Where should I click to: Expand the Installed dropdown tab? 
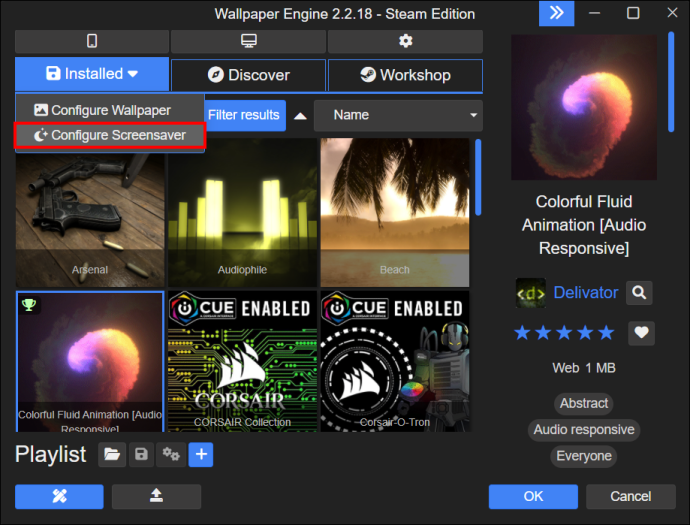click(92, 74)
